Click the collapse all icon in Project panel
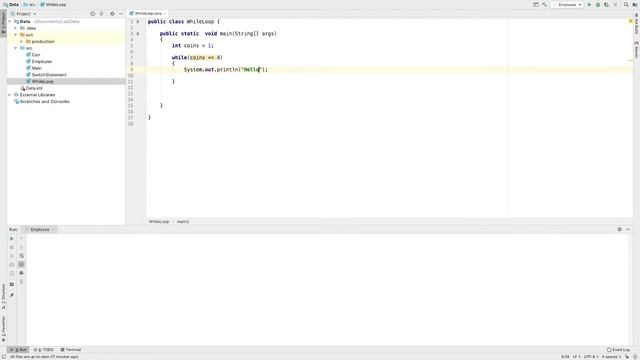 coord(101,13)
